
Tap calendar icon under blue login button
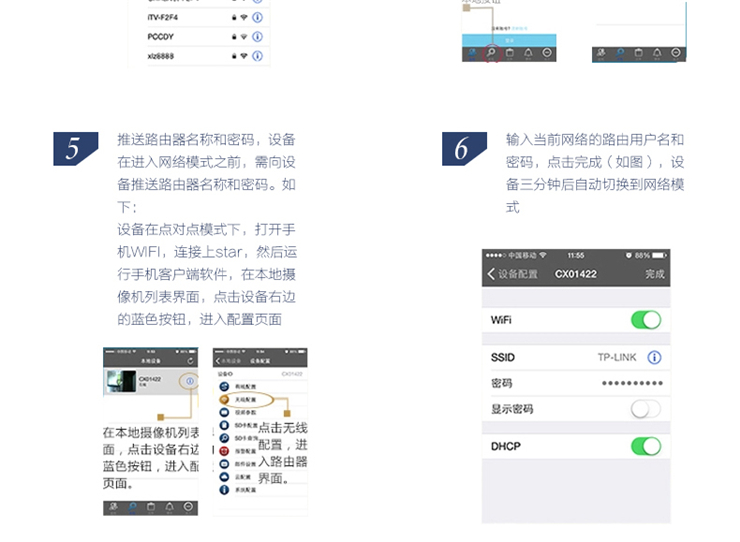[510, 53]
